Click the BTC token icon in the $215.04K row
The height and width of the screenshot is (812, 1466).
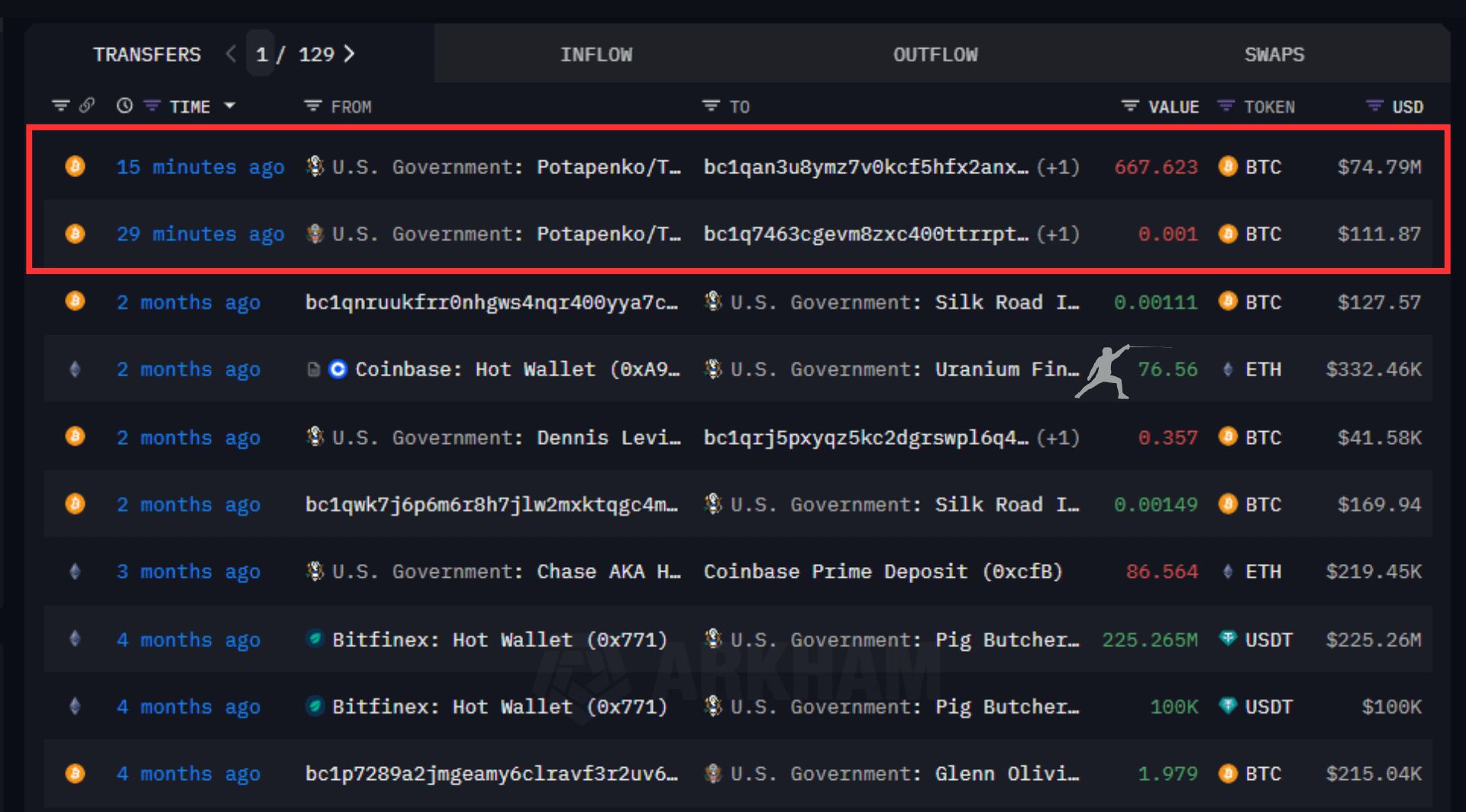[x=1228, y=774]
